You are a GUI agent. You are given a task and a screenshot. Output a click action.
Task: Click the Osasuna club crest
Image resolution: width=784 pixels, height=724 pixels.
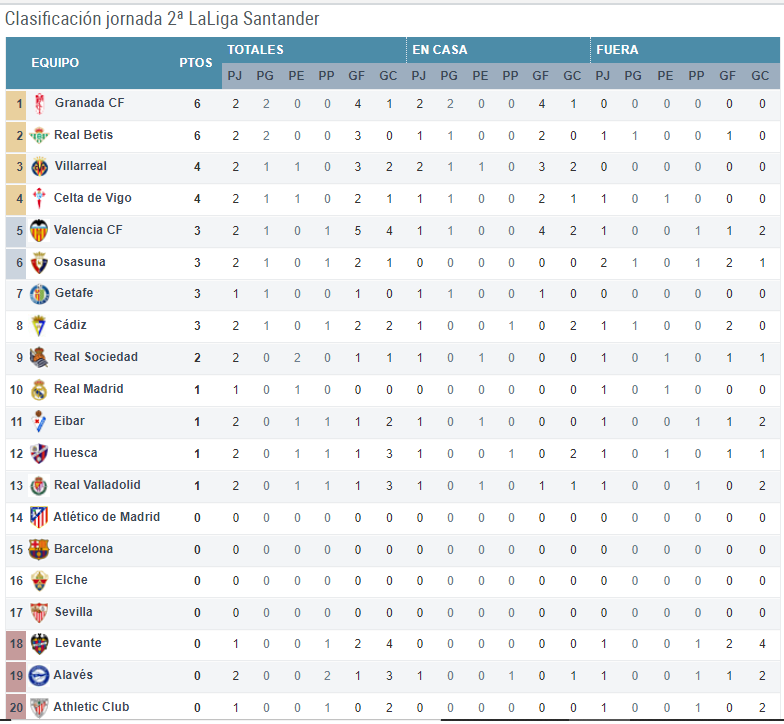(x=40, y=263)
